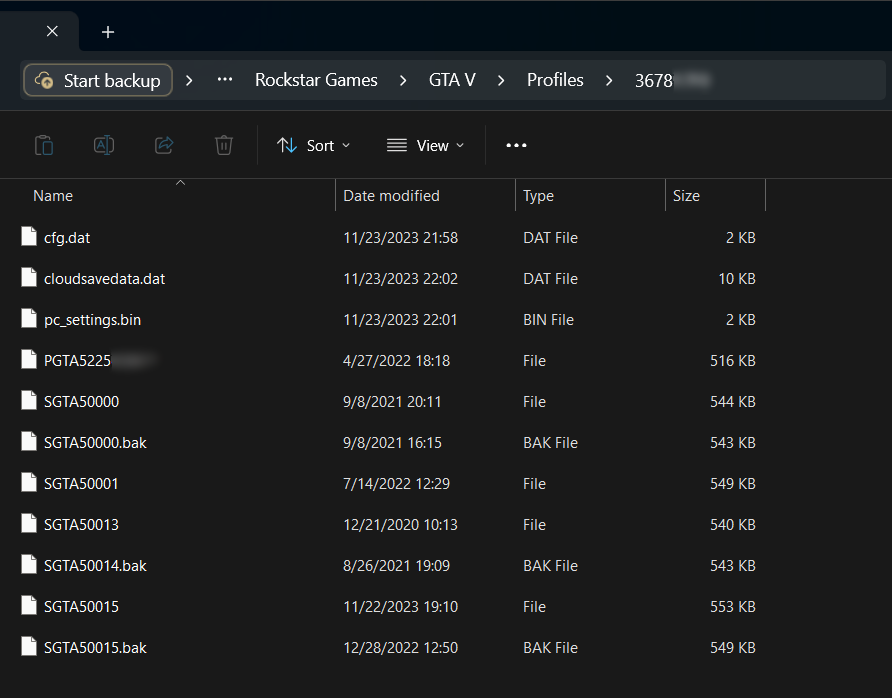
Task: Click the Size column header
Action: (686, 196)
